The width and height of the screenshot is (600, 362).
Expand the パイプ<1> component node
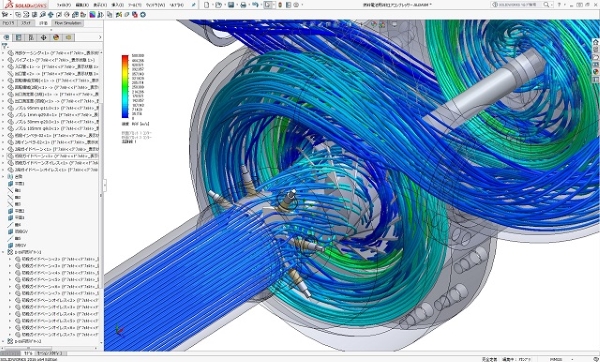(x=3, y=60)
